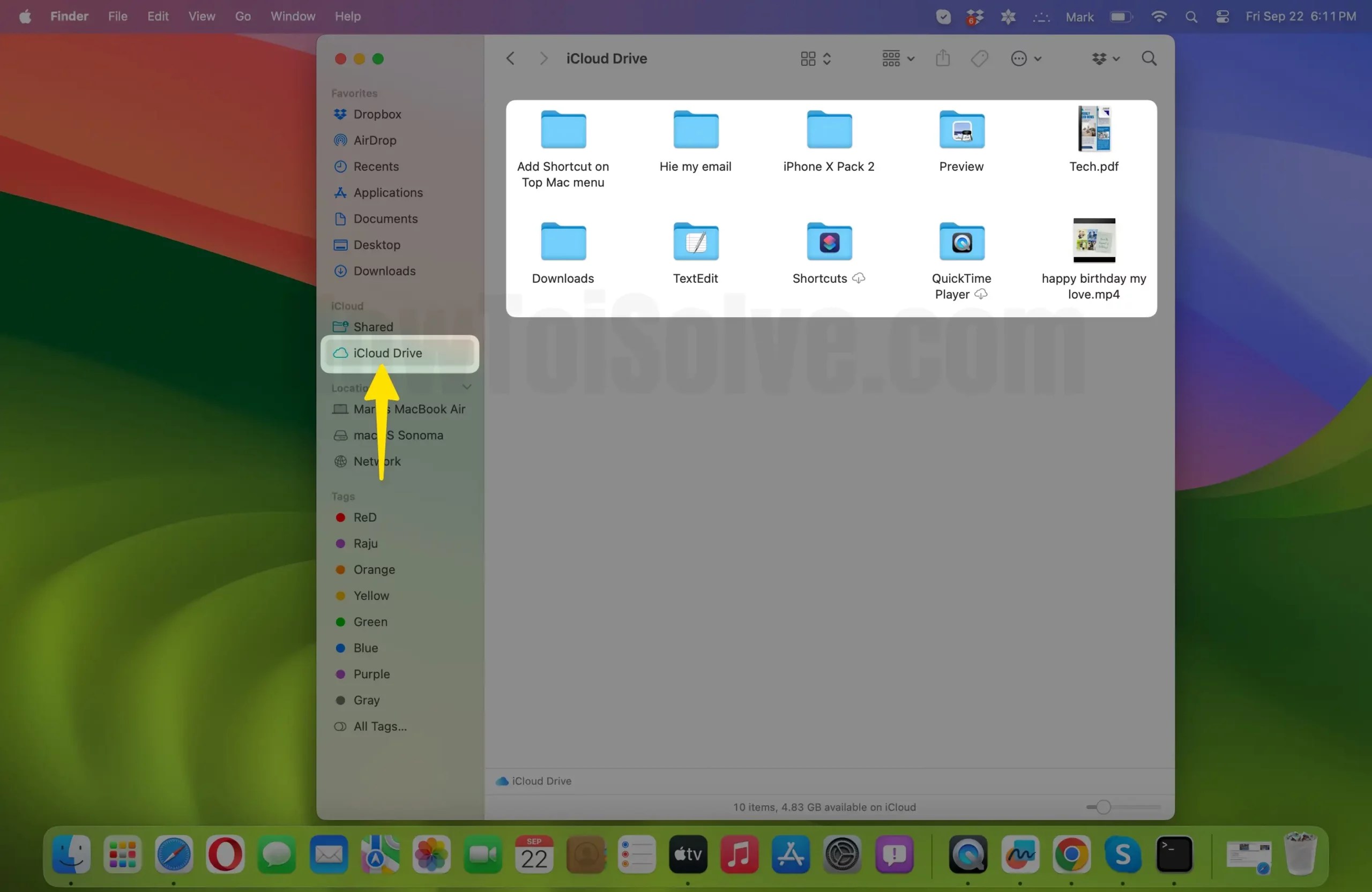Collapse the Locations section in the sidebar

467,387
